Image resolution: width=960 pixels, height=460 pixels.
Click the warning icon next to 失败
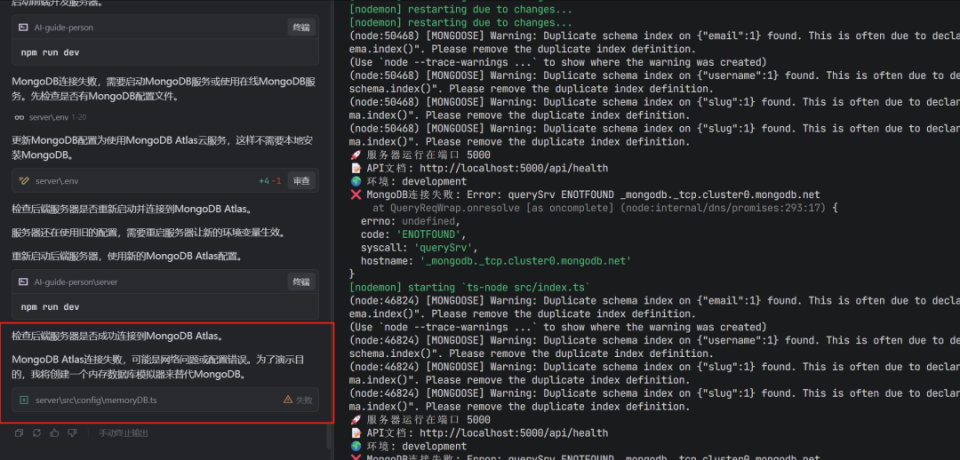(288, 400)
